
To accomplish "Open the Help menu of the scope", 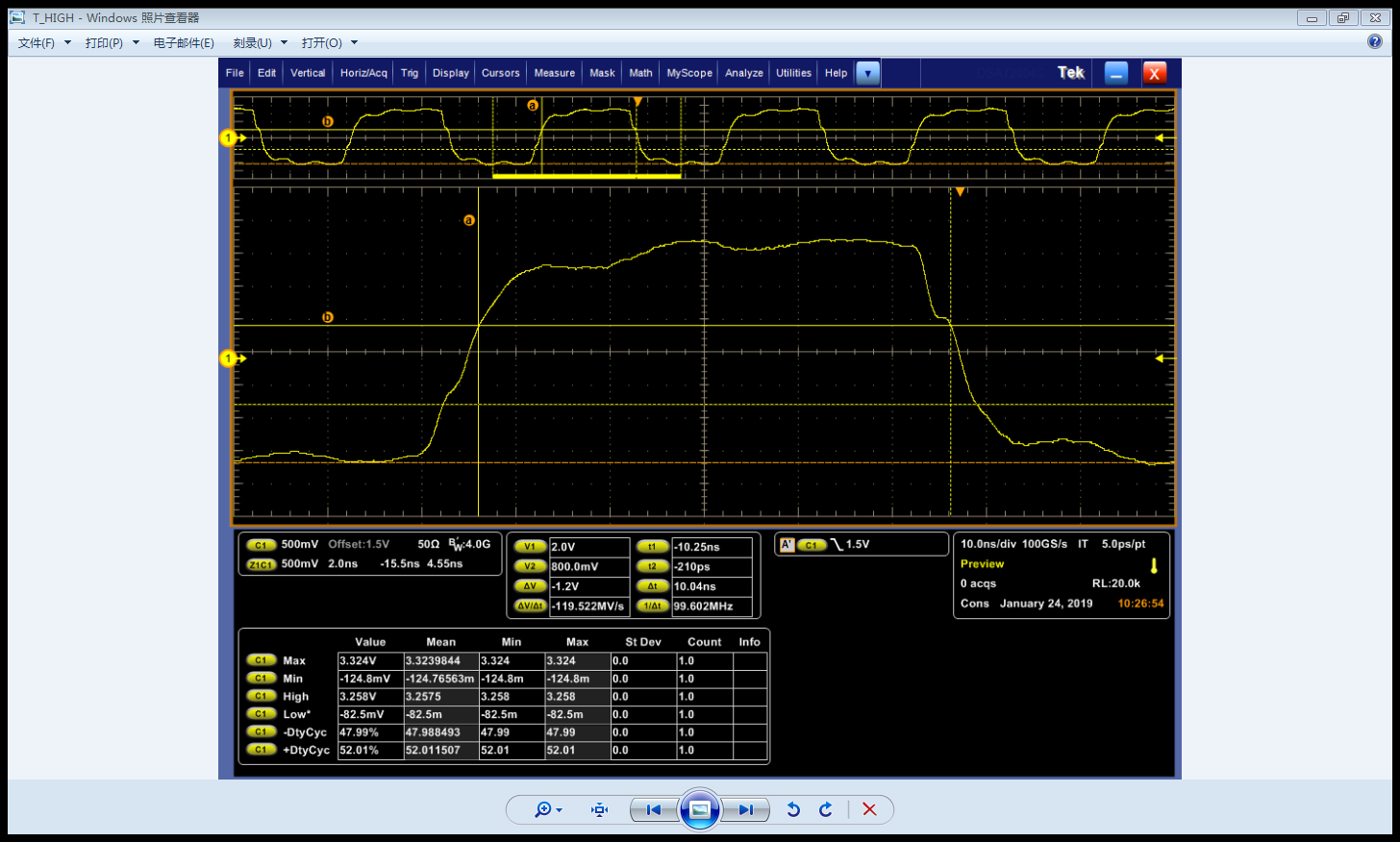I will [x=837, y=73].
